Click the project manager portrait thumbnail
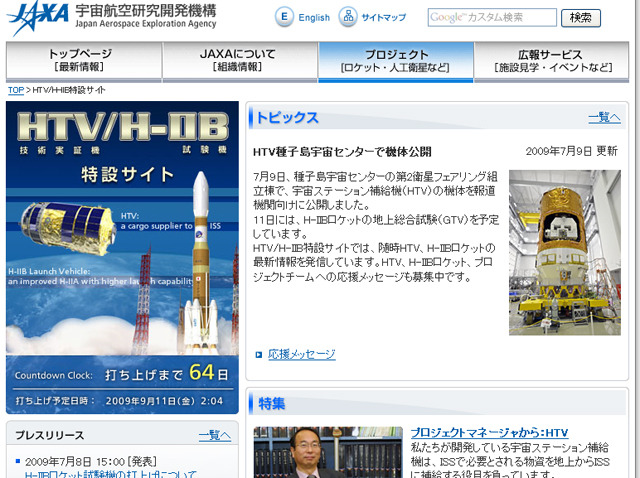640x478 pixels. [x=328, y=452]
